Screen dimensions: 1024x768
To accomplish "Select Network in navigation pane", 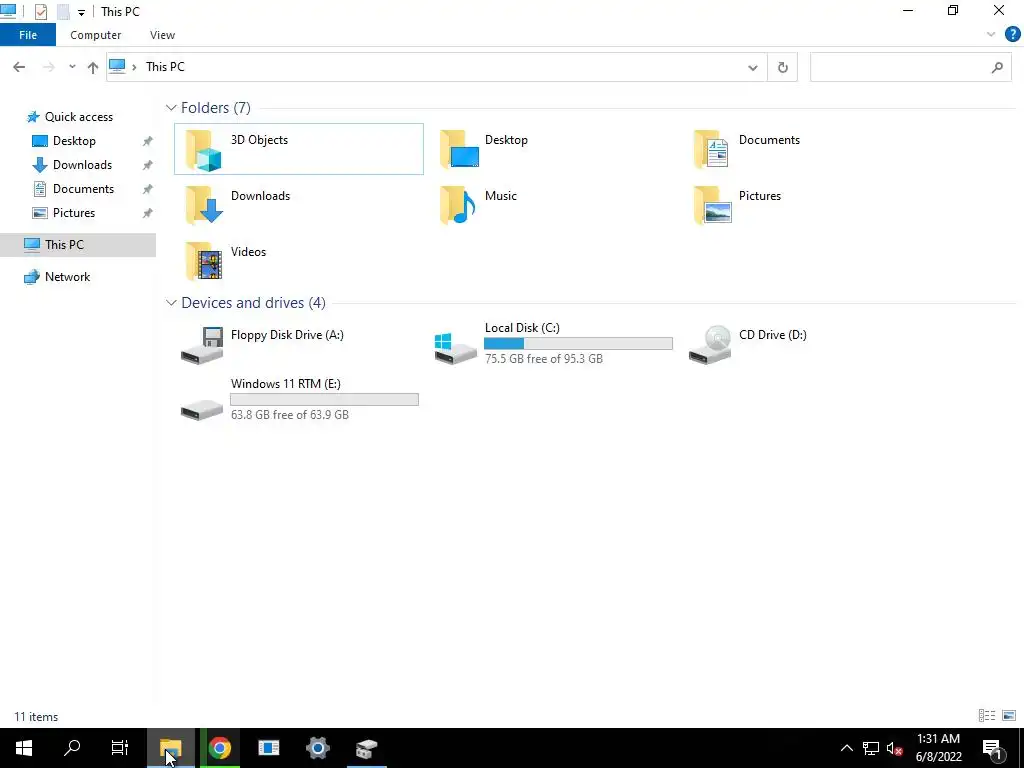I will point(67,277).
